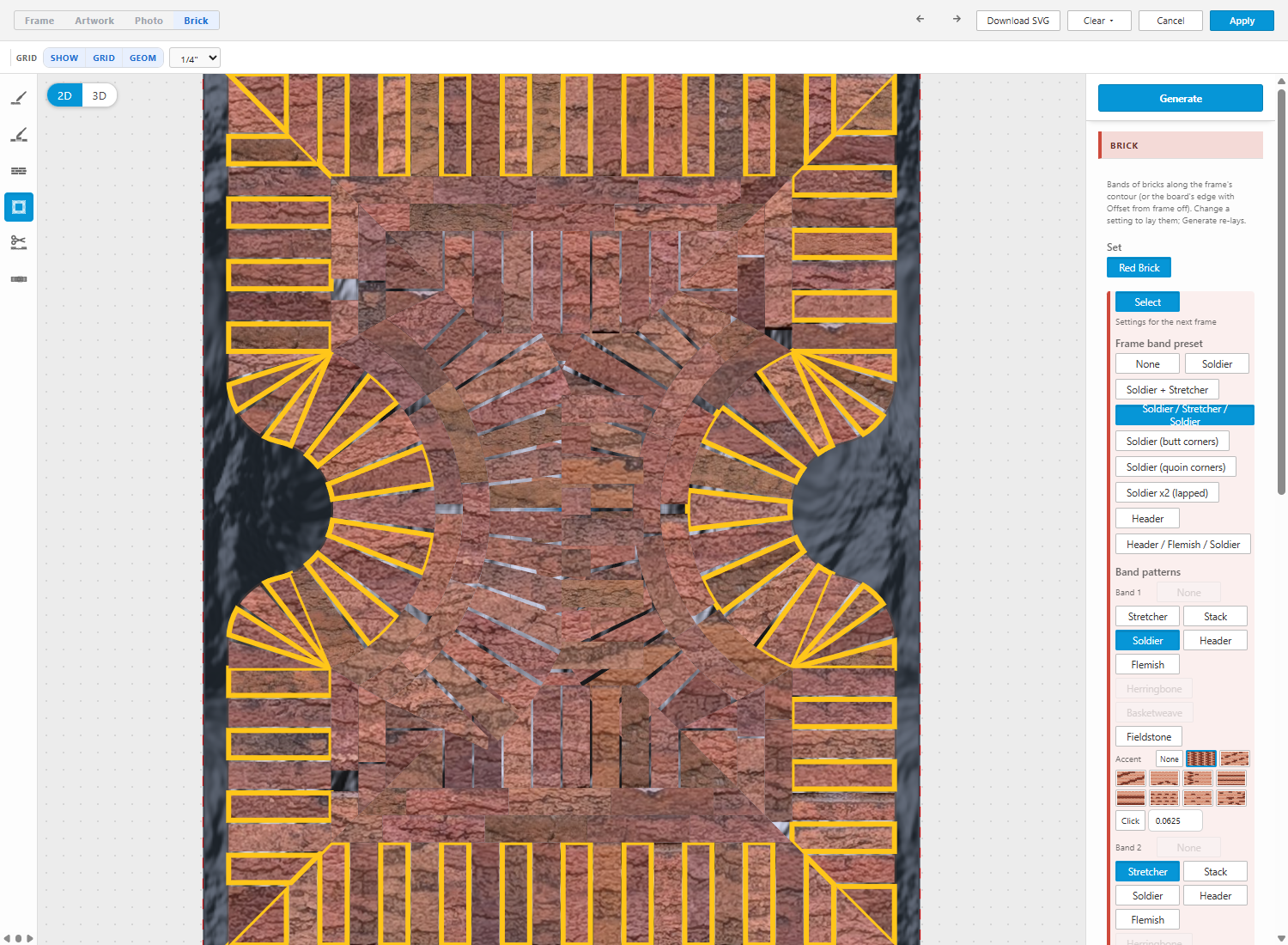Set Band 1 pattern to Fieldstone
Image resolution: width=1288 pixels, height=945 pixels.
pyautogui.click(x=1149, y=737)
